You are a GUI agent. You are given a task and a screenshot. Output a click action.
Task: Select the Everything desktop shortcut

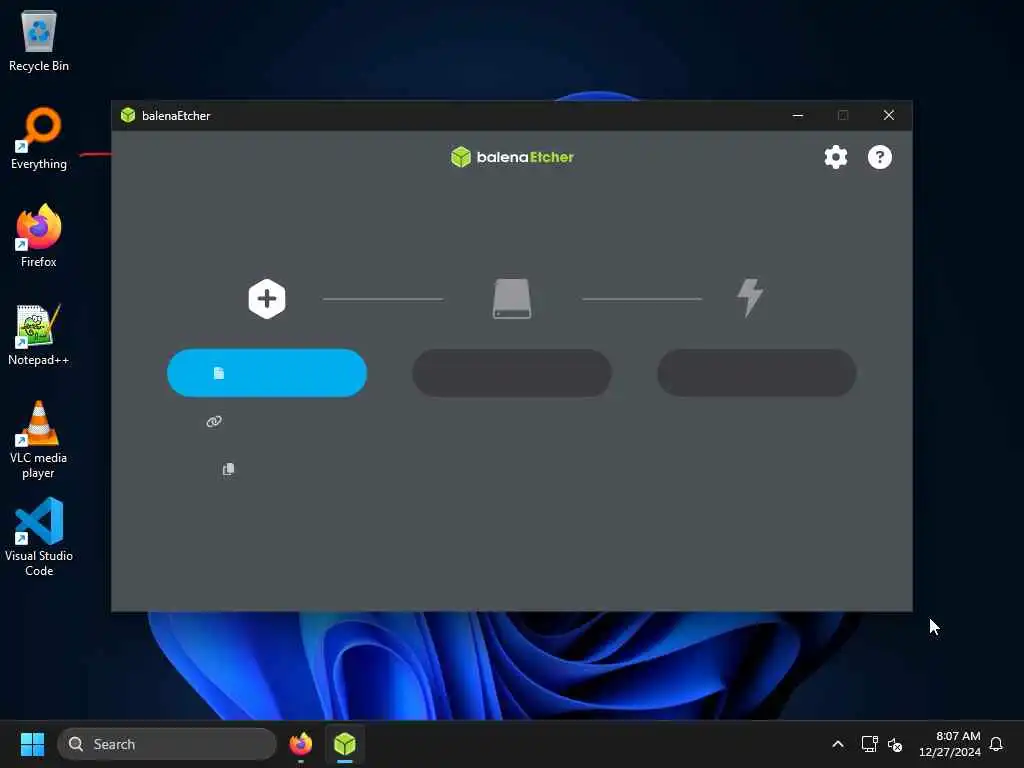39,138
